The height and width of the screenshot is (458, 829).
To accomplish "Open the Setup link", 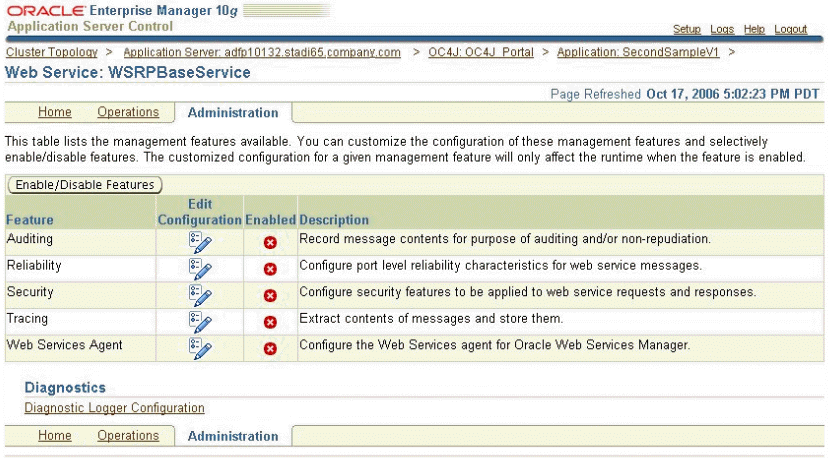I will coord(687,30).
